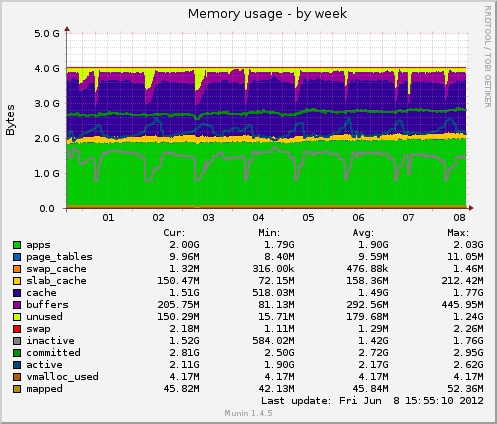Image resolution: width=497 pixels, height=424 pixels.
Task: Click the 'Munin 1.4.5' footer text
Action: pyautogui.click(x=248, y=413)
